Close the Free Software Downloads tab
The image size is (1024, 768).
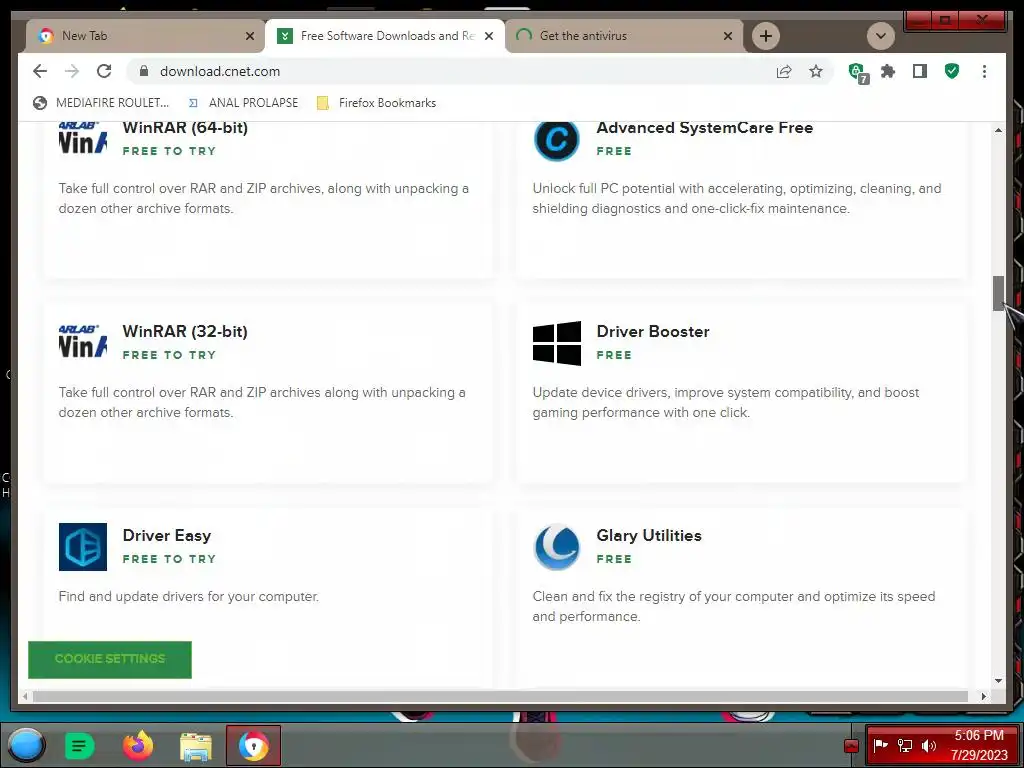click(488, 36)
